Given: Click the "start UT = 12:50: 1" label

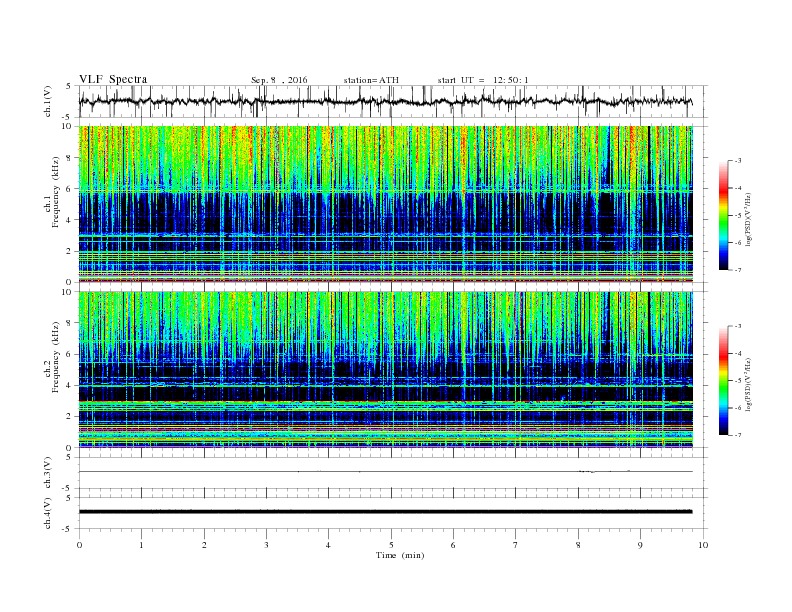Looking at the screenshot, I should 483,80.
